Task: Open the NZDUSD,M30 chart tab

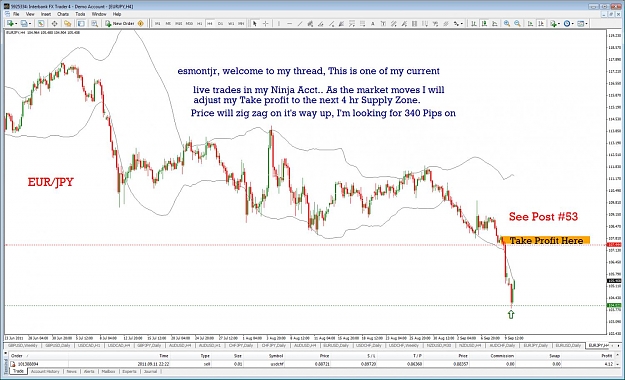Action: (438, 345)
